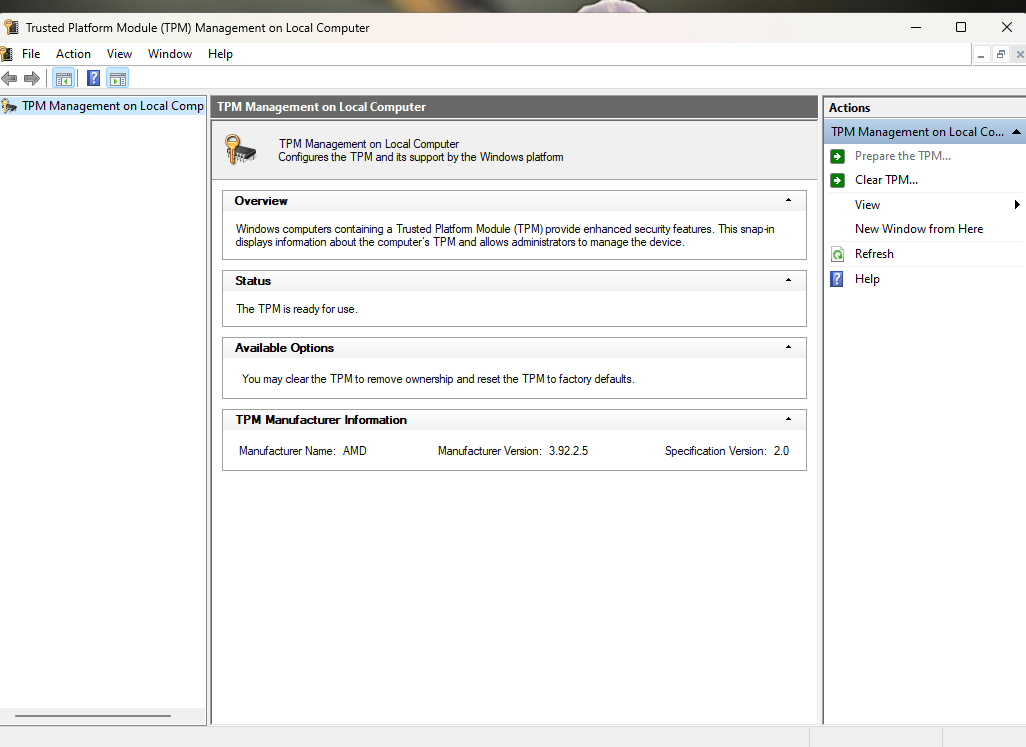The height and width of the screenshot is (747, 1026).
Task: Click Specification Version value 2.0
Action: click(781, 451)
